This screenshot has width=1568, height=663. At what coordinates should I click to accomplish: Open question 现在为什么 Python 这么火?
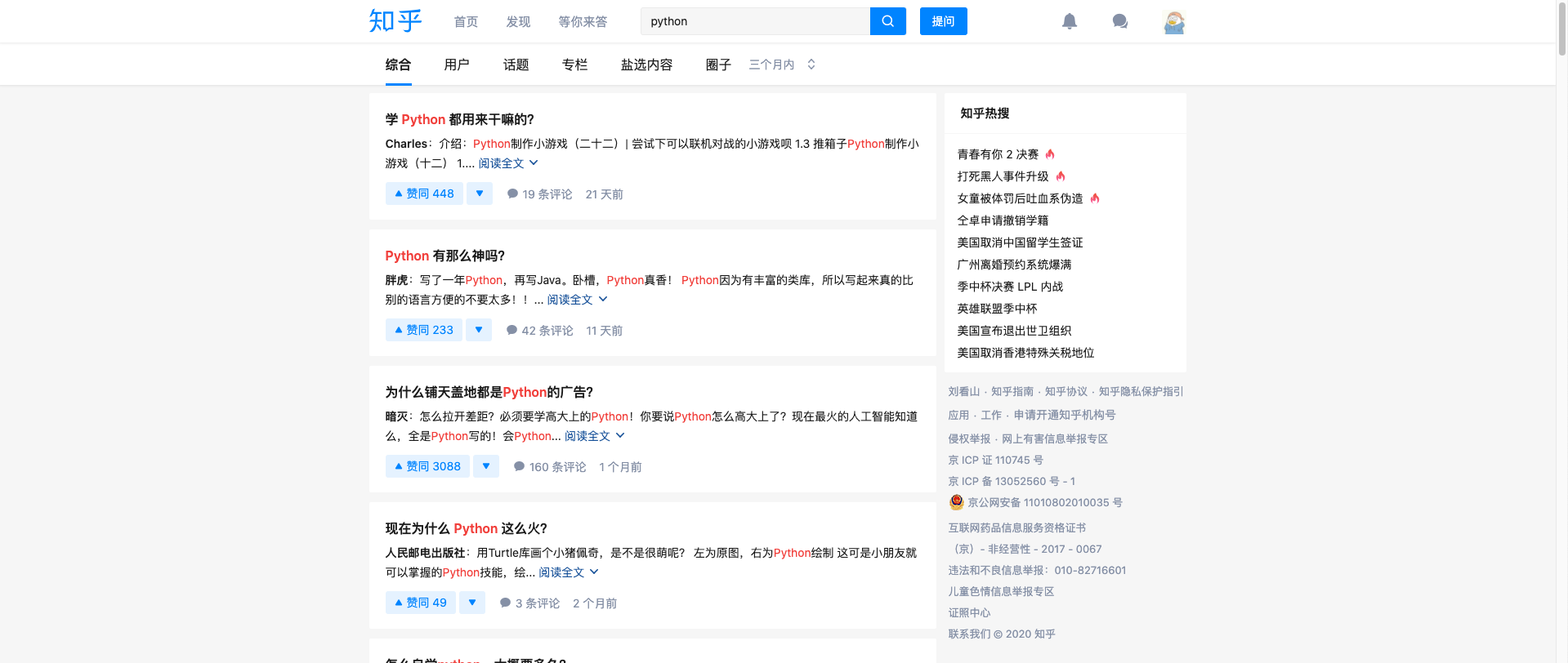tap(467, 528)
